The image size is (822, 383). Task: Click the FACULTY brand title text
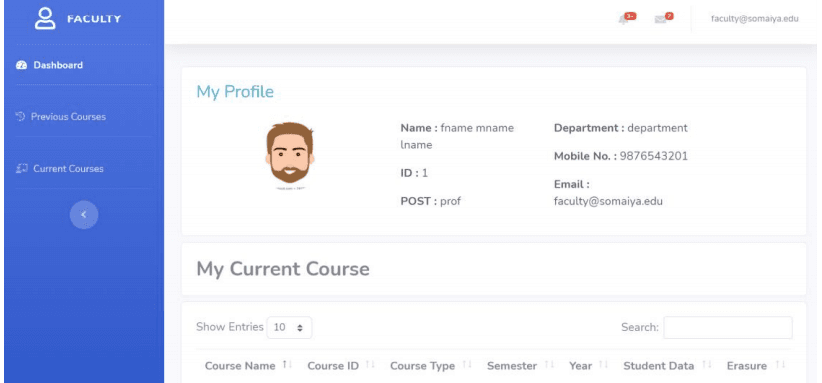tap(94, 19)
